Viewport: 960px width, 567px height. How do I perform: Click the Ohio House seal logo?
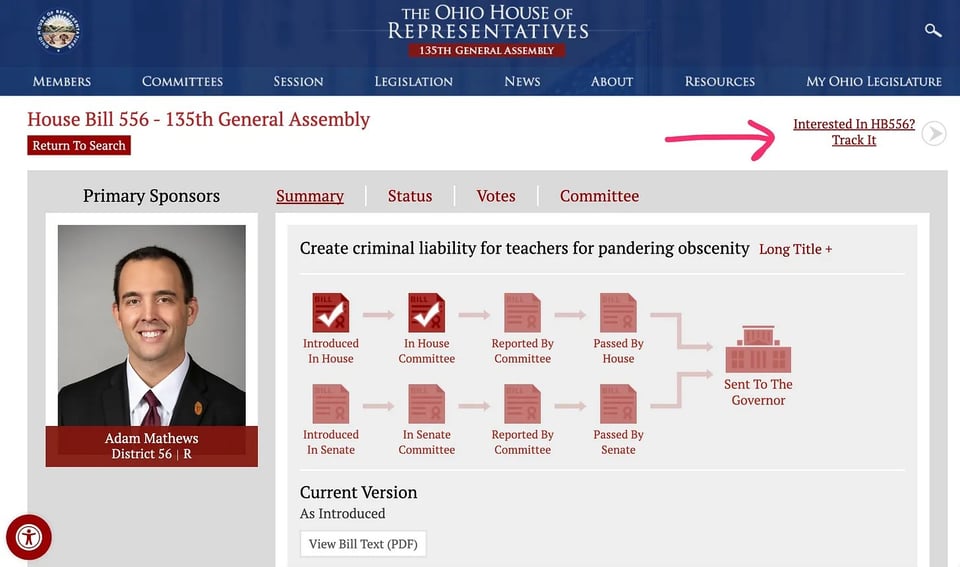coord(58,30)
